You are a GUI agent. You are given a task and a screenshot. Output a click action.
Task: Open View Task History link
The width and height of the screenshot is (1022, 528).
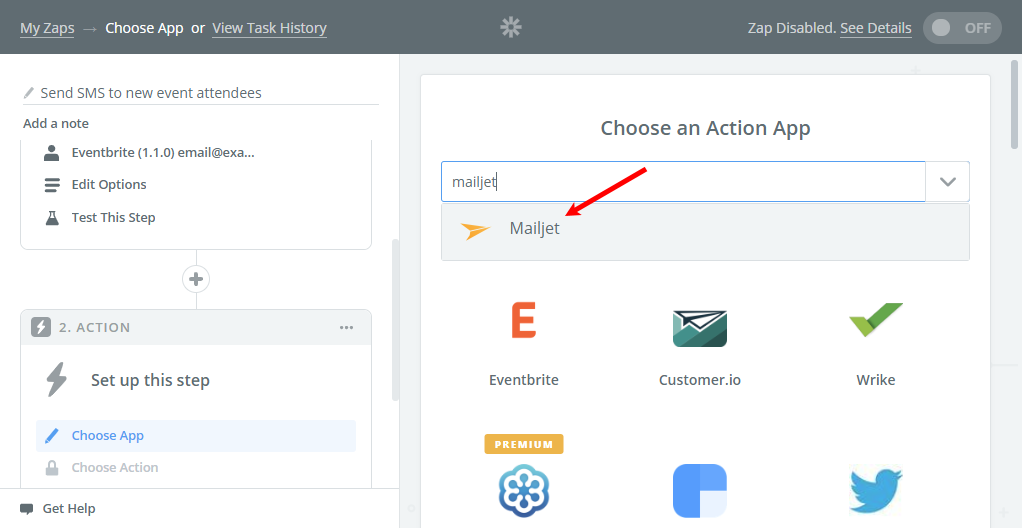click(269, 28)
